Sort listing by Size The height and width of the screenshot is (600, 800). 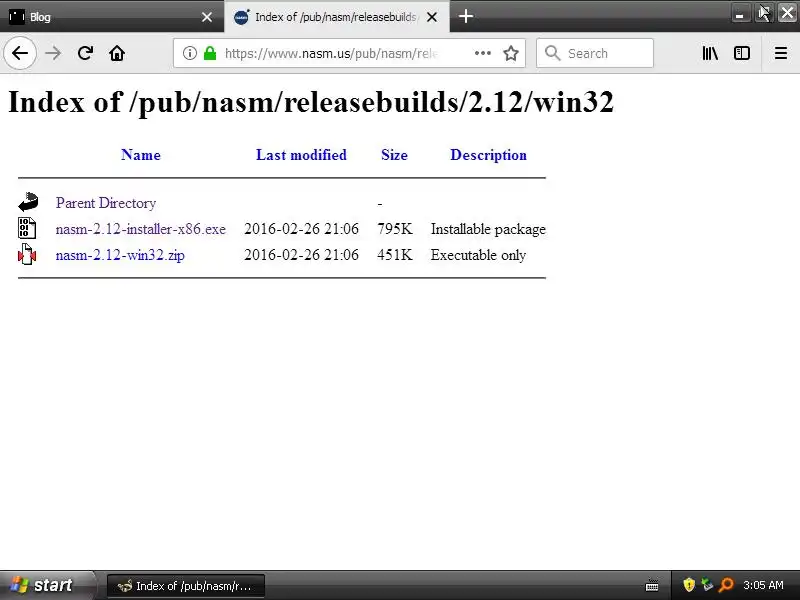point(394,155)
